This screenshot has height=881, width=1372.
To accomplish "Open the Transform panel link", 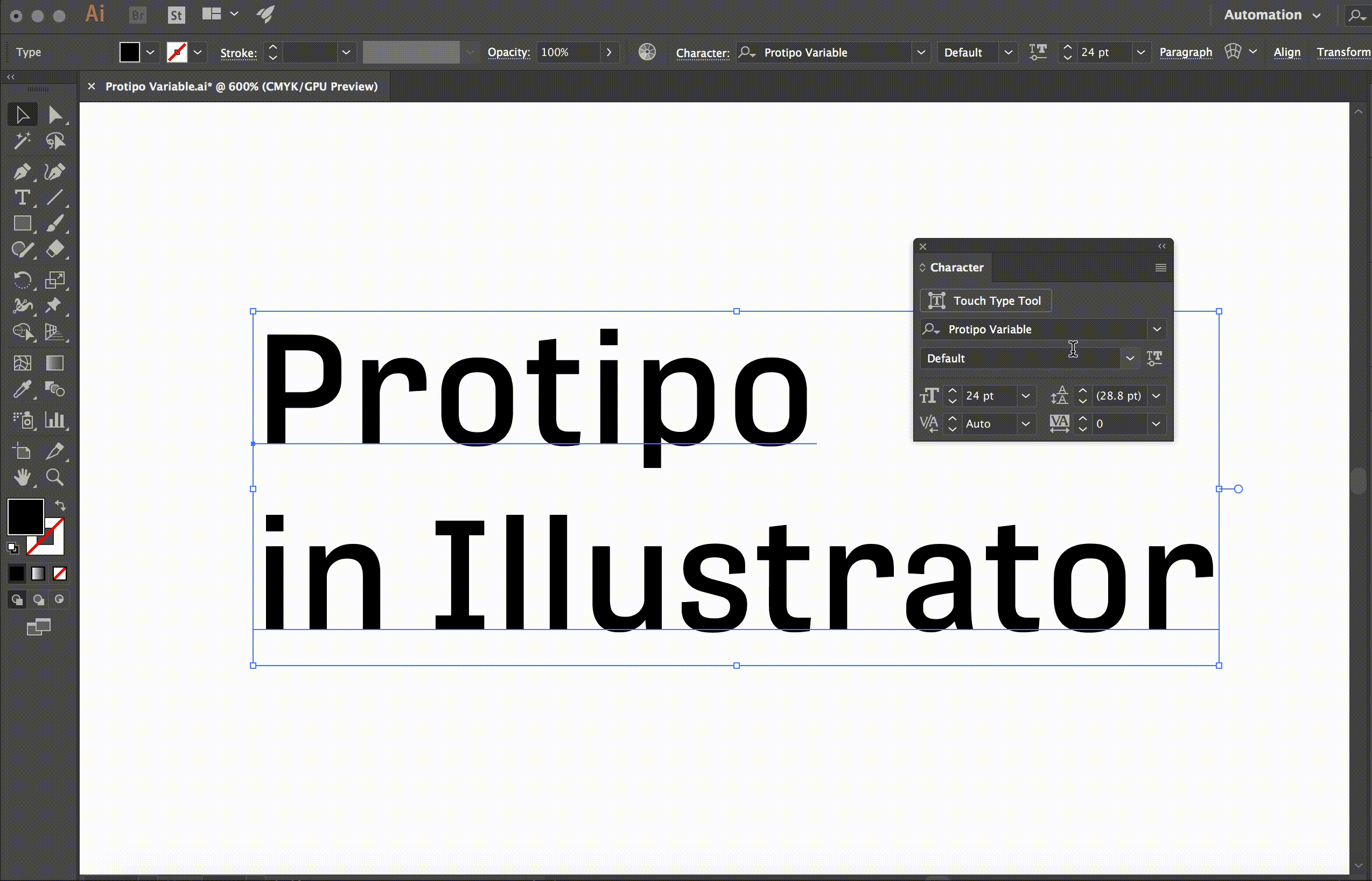I will click(1343, 52).
